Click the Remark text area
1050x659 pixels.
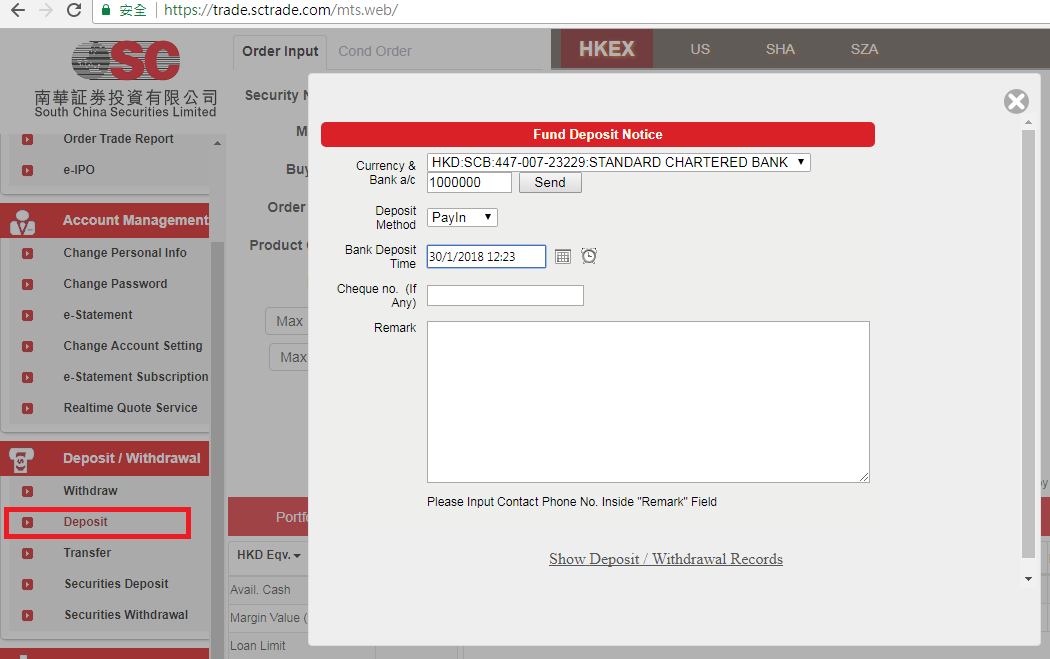pyautogui.click(x=647, y=401)
